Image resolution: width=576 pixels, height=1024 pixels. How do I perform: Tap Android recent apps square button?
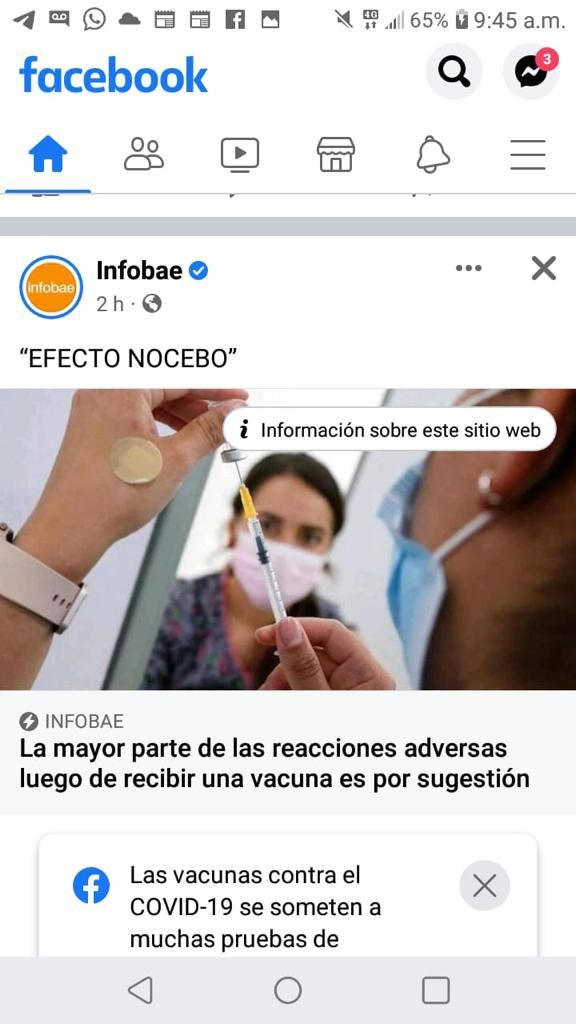point(436,990)
